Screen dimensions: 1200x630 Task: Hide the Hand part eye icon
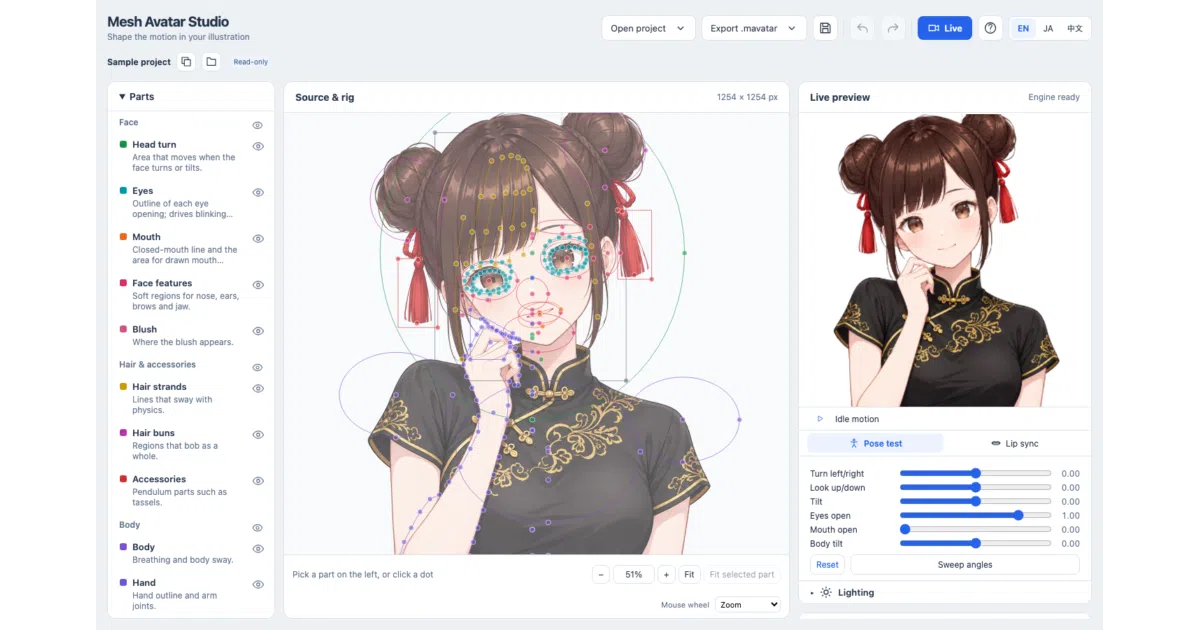(x=257, y=585)
